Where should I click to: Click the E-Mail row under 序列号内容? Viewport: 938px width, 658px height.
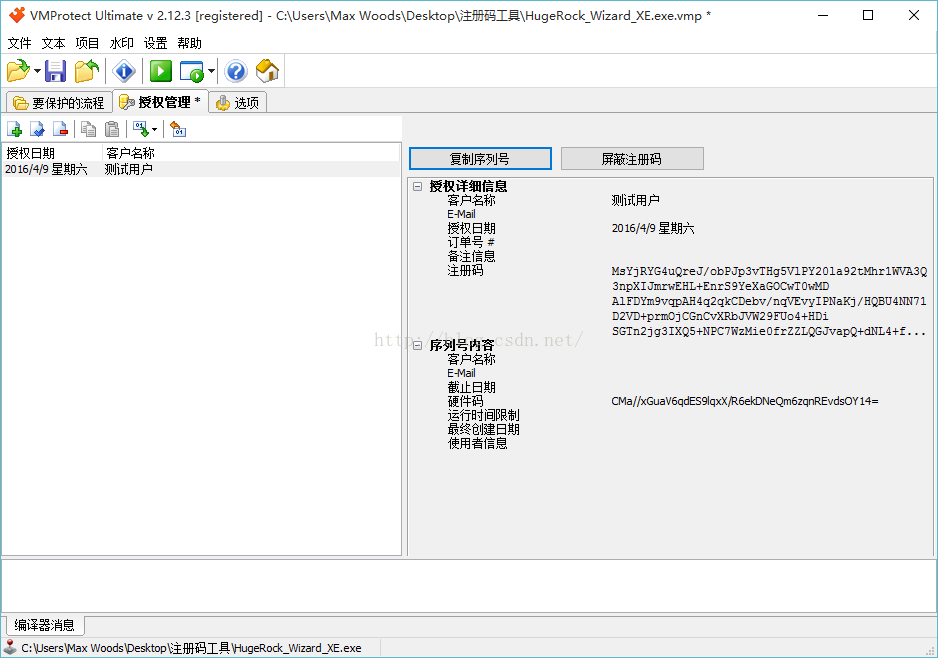pyautogui.click(x=670, y=373)
